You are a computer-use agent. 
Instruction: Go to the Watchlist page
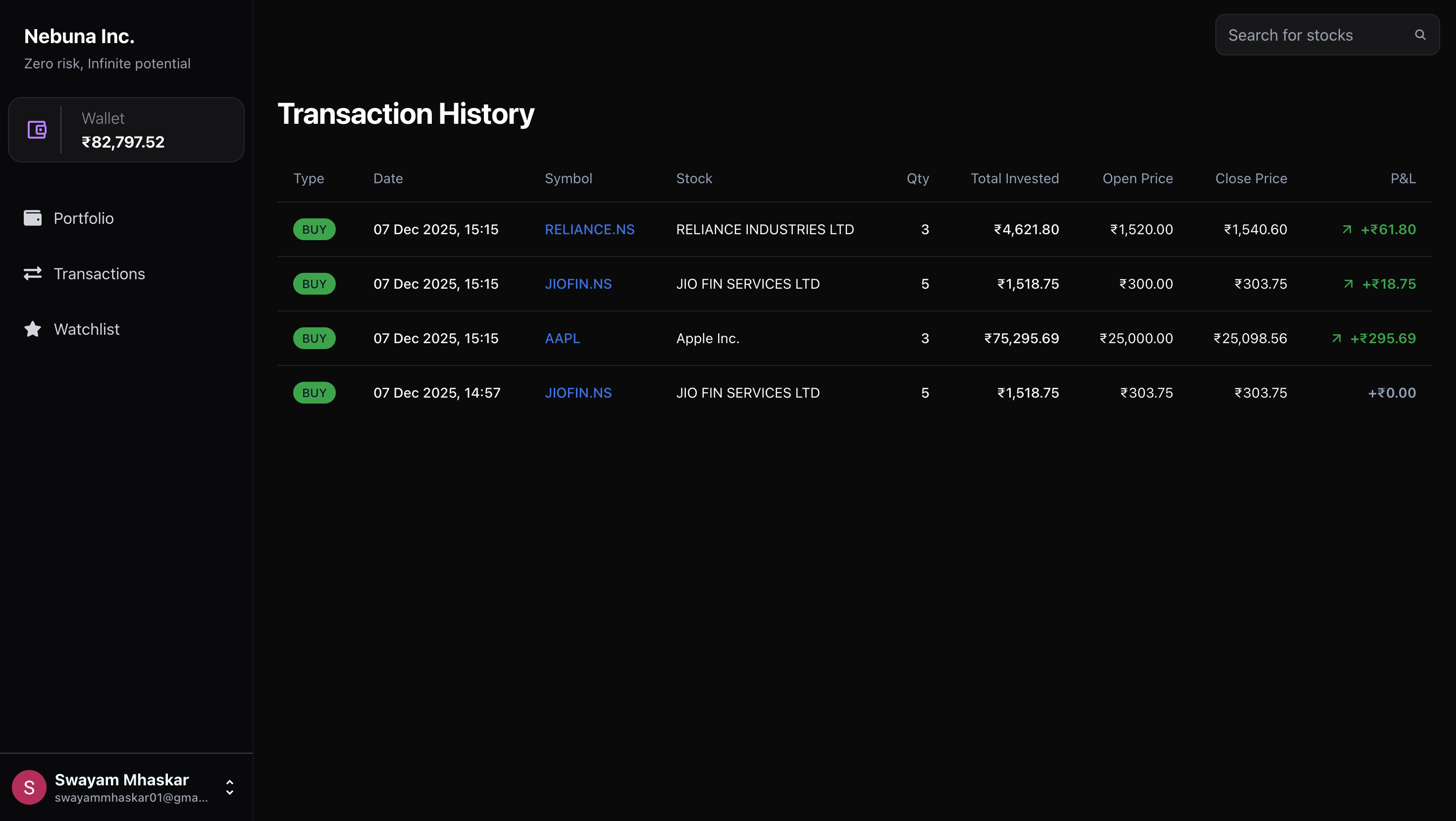[x=87, y=329]
